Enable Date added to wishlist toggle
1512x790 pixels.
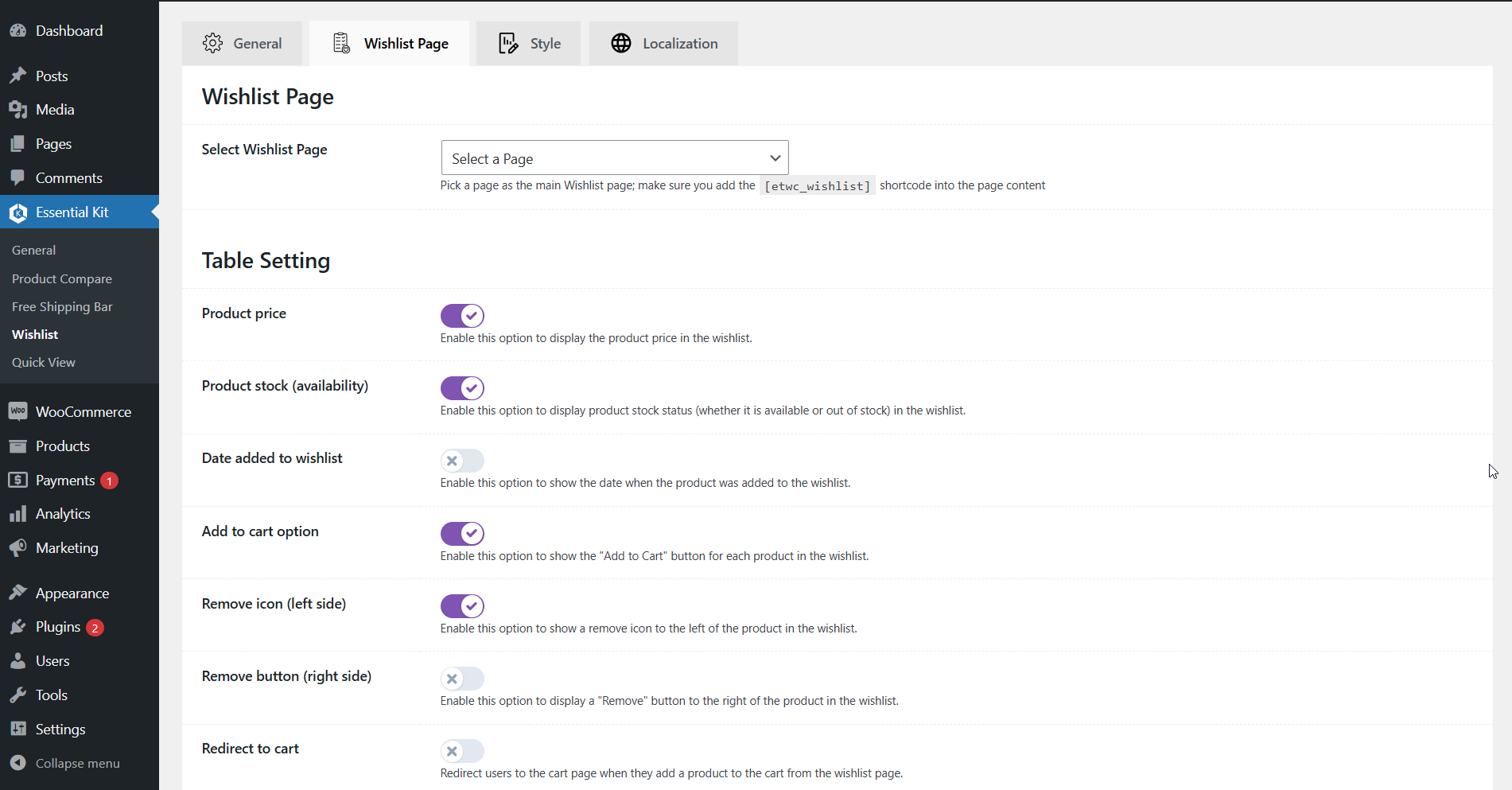[462, 461]
